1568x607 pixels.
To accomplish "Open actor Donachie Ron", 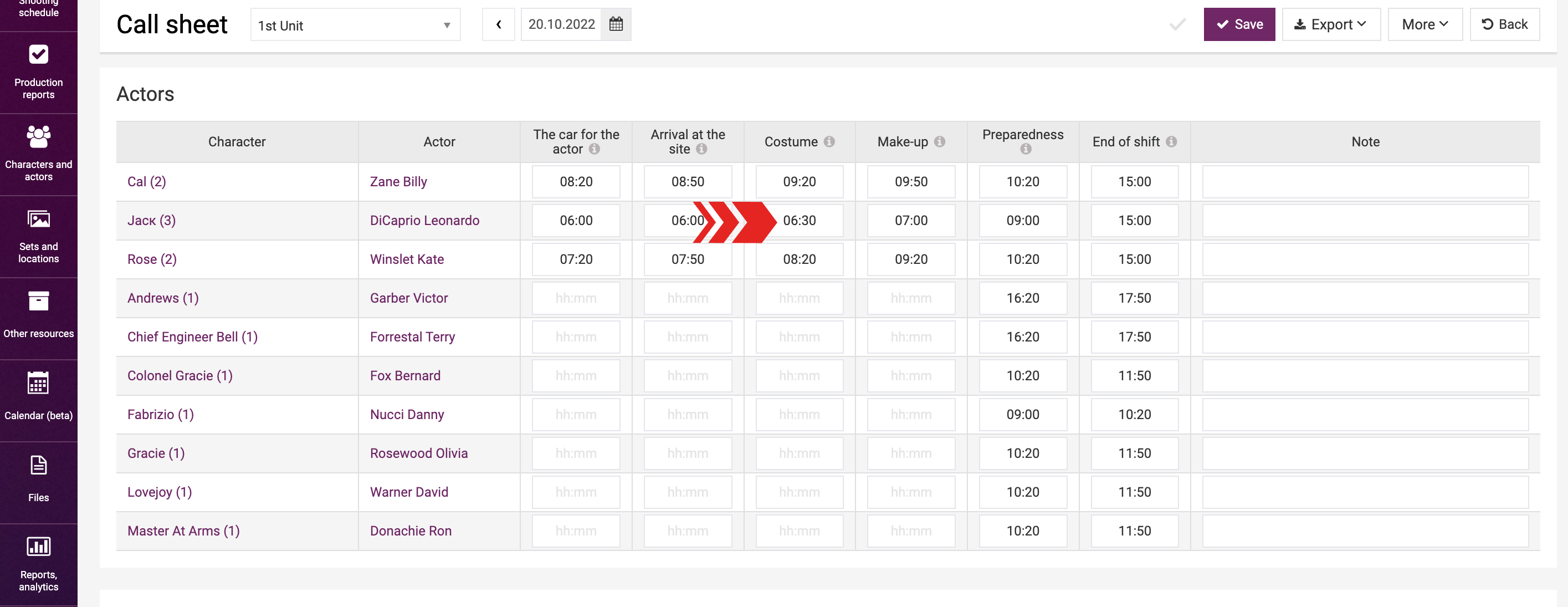I will click(x=411, y=531).
